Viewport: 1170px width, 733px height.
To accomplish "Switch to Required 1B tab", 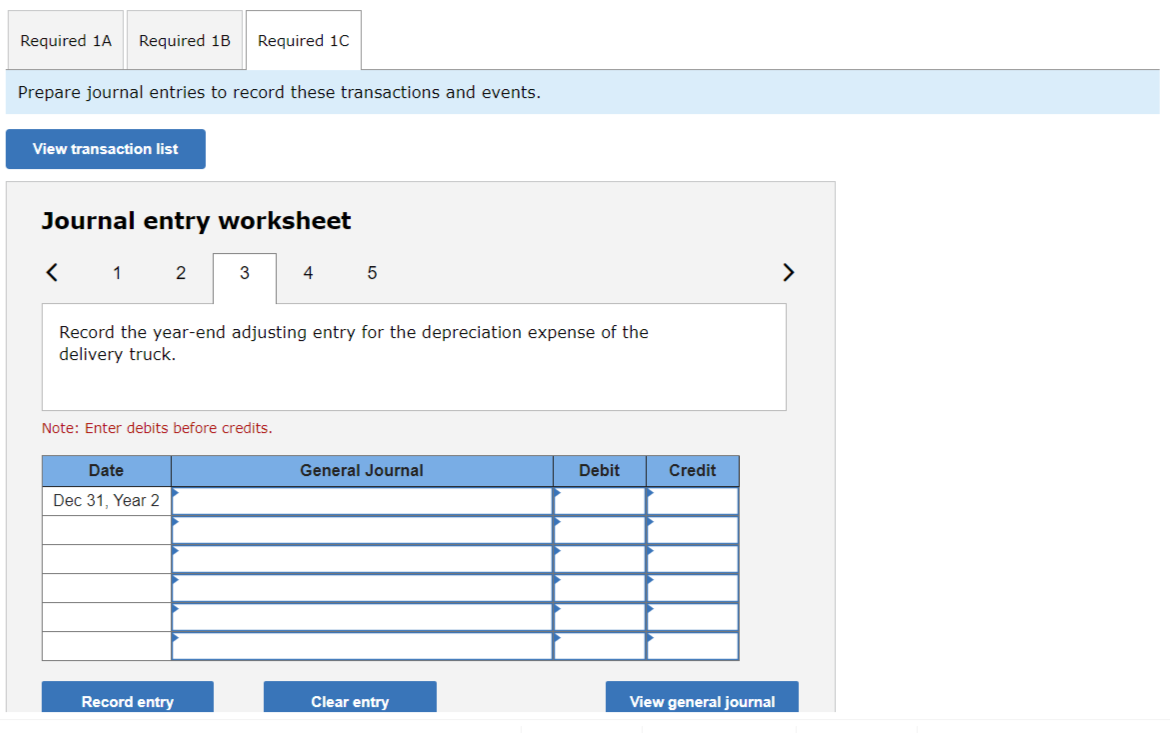I will click(184, 40).
